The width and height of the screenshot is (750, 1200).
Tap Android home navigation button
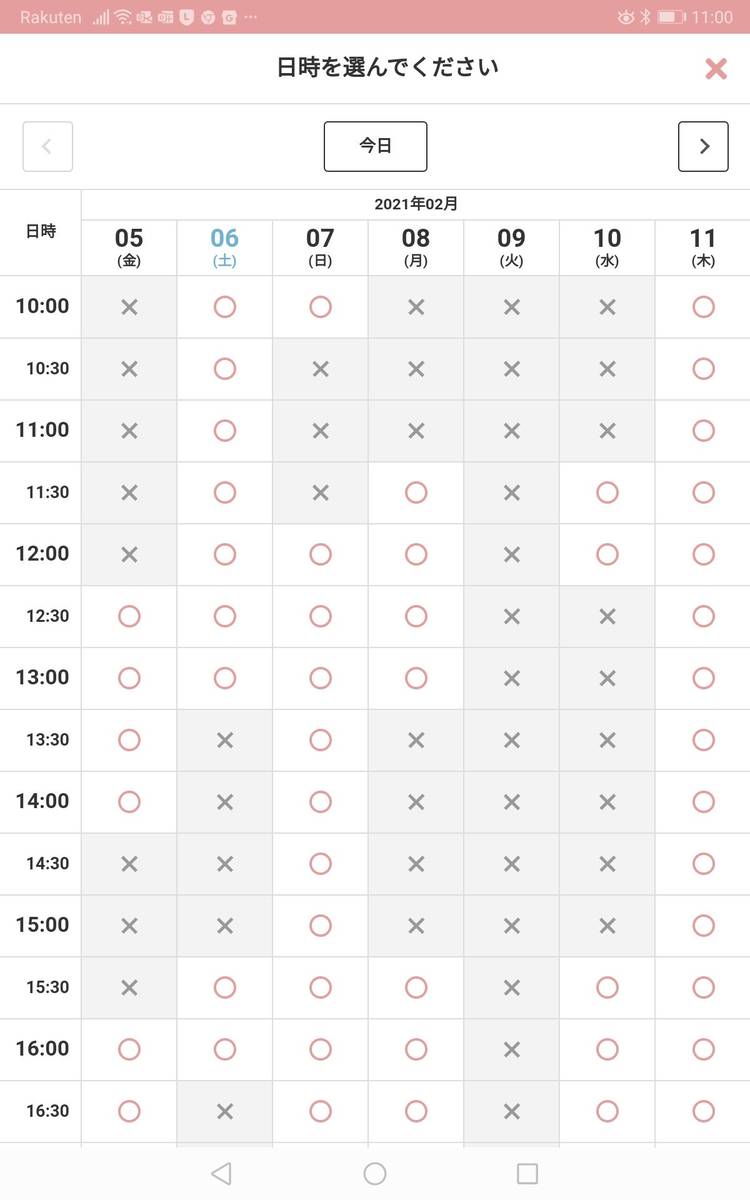pos(375,1173)
